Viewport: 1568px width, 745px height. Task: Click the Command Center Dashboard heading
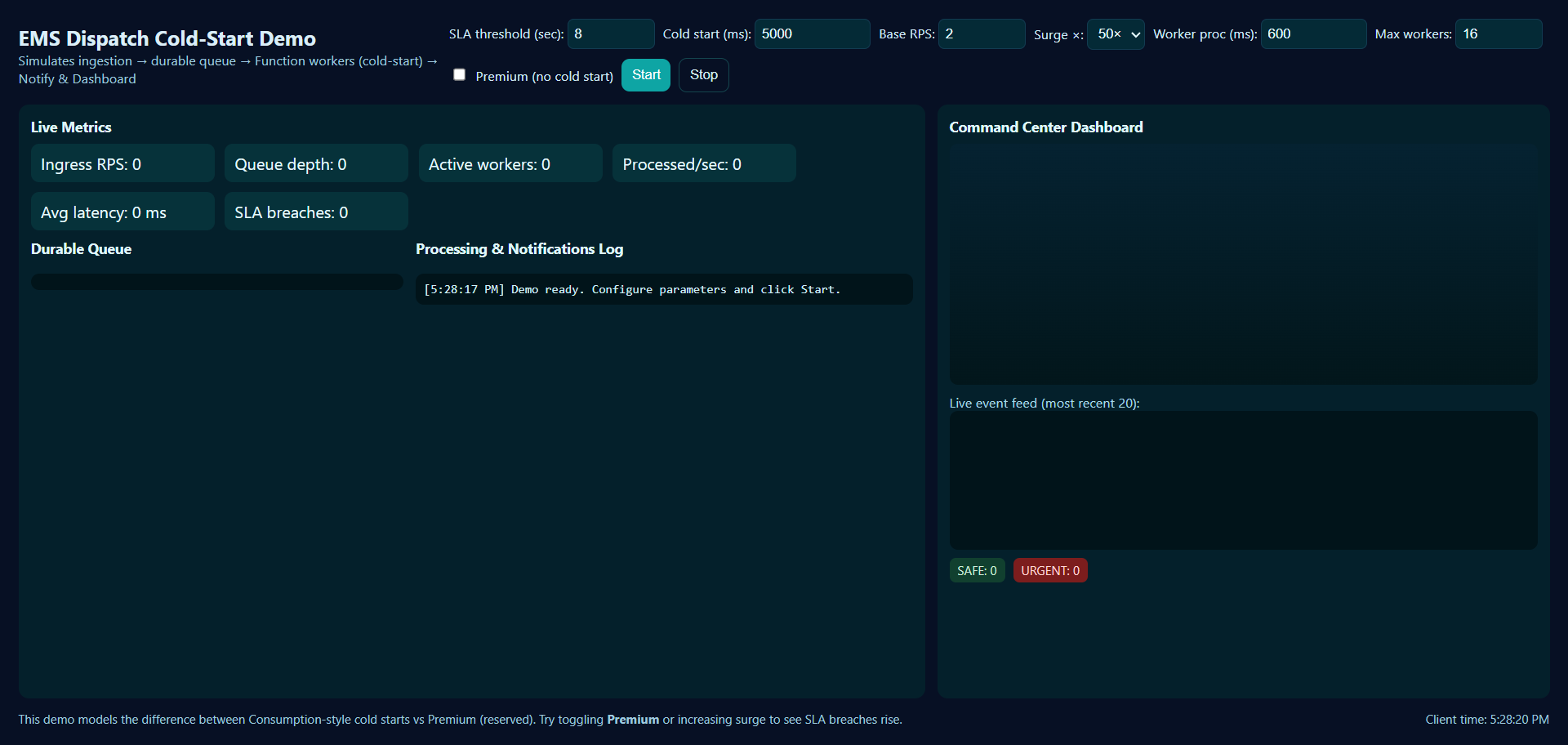(1046, 127)
